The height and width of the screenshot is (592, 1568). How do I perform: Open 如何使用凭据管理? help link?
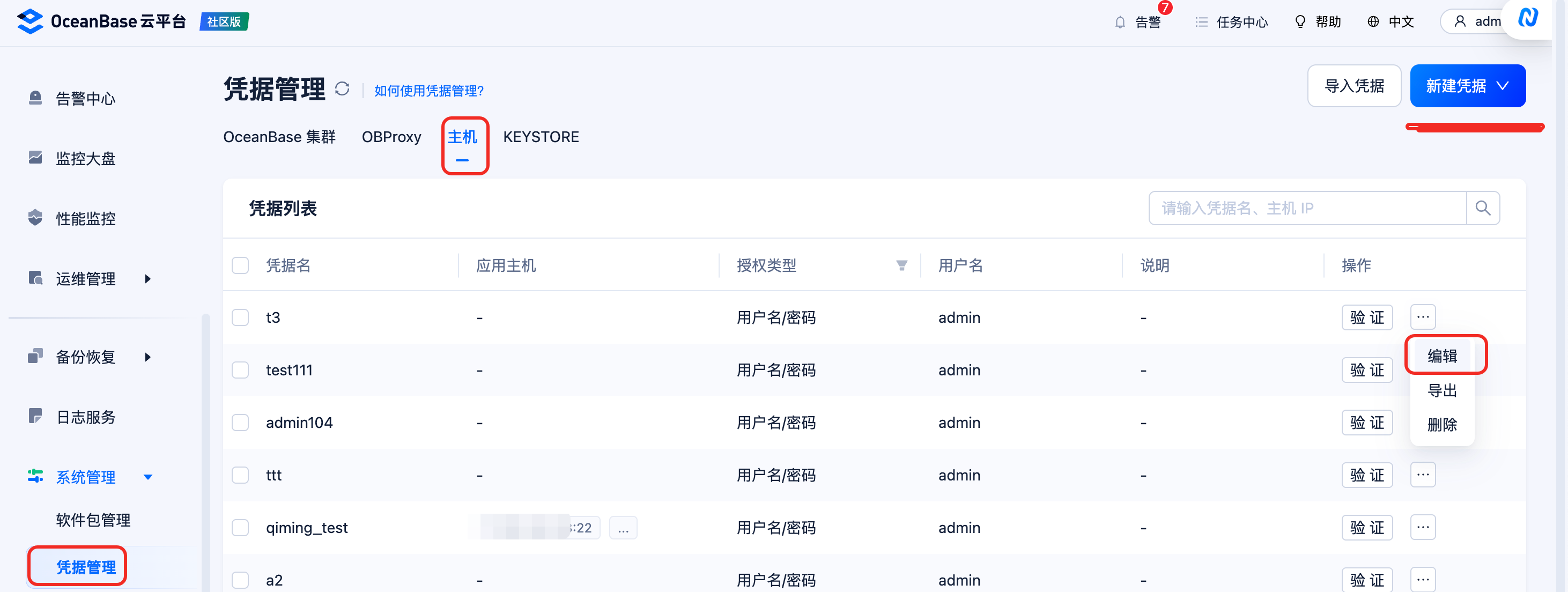pos(428,91)
